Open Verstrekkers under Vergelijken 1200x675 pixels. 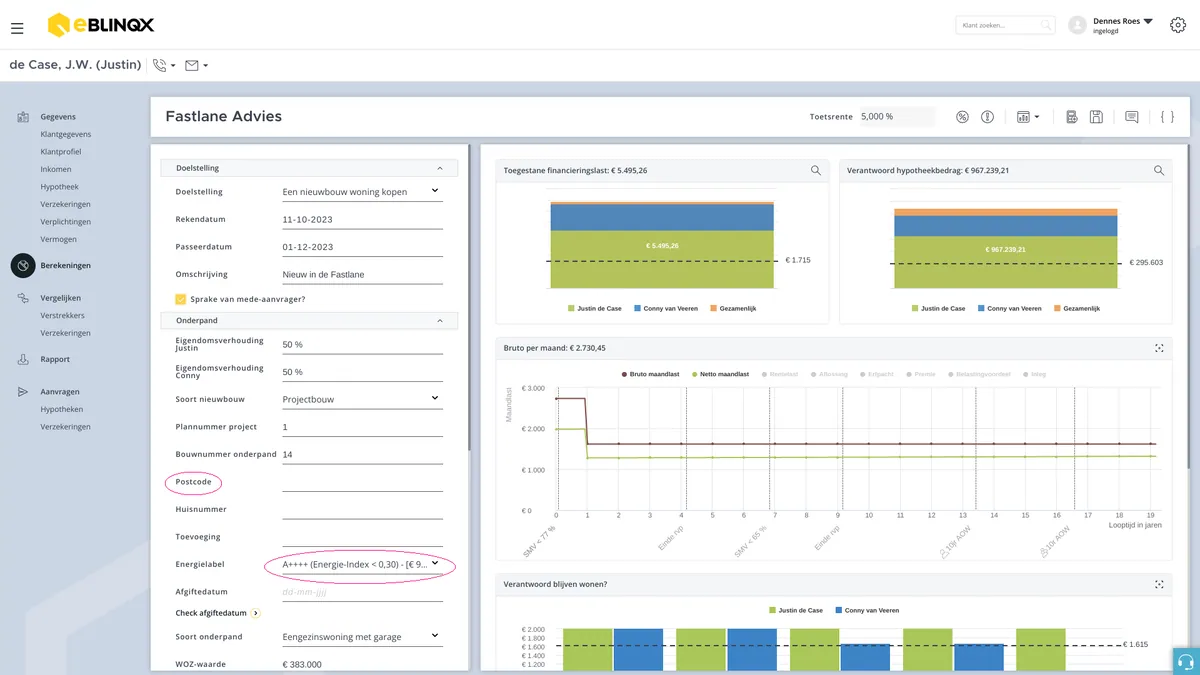click(x=63, y=315)
